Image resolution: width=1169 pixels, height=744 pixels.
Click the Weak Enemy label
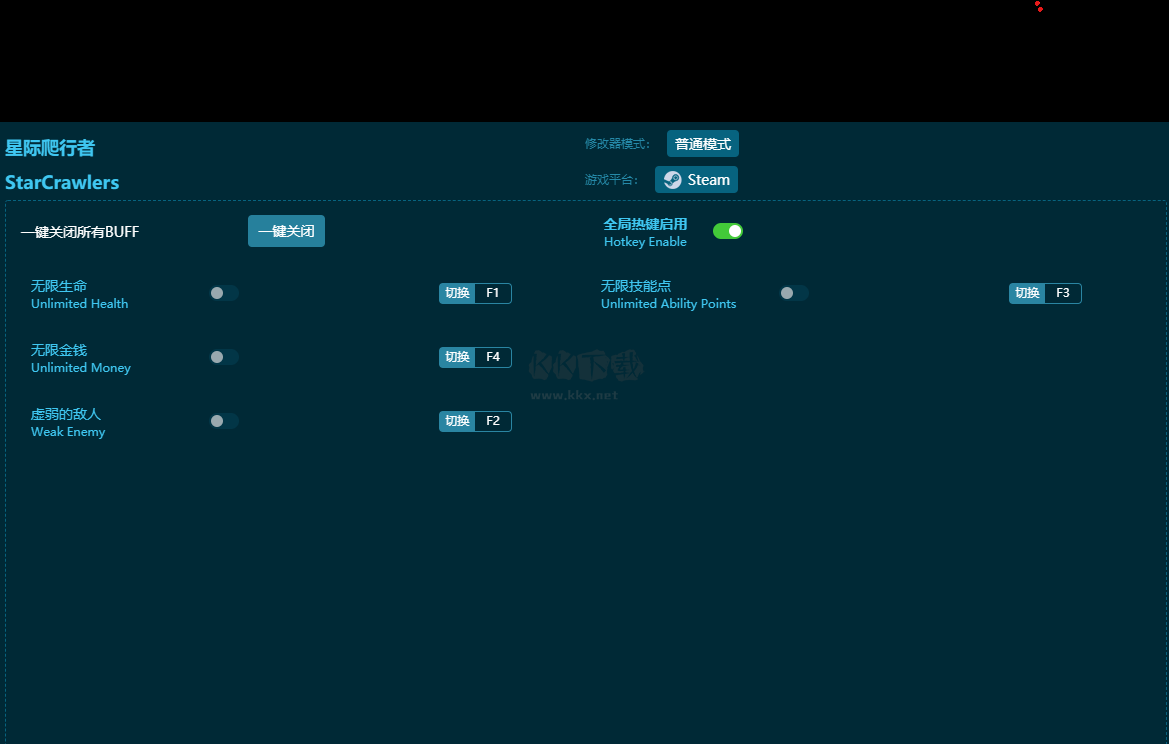pyautogui.click(x=68, y=432)
